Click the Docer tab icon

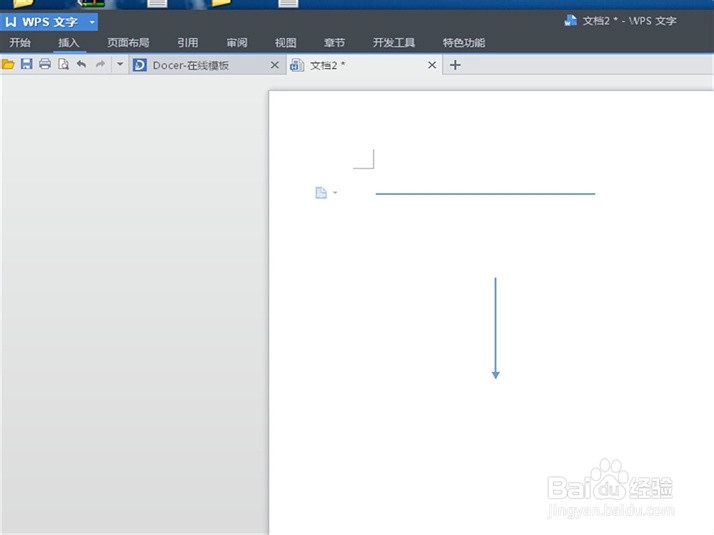[139, 65]
